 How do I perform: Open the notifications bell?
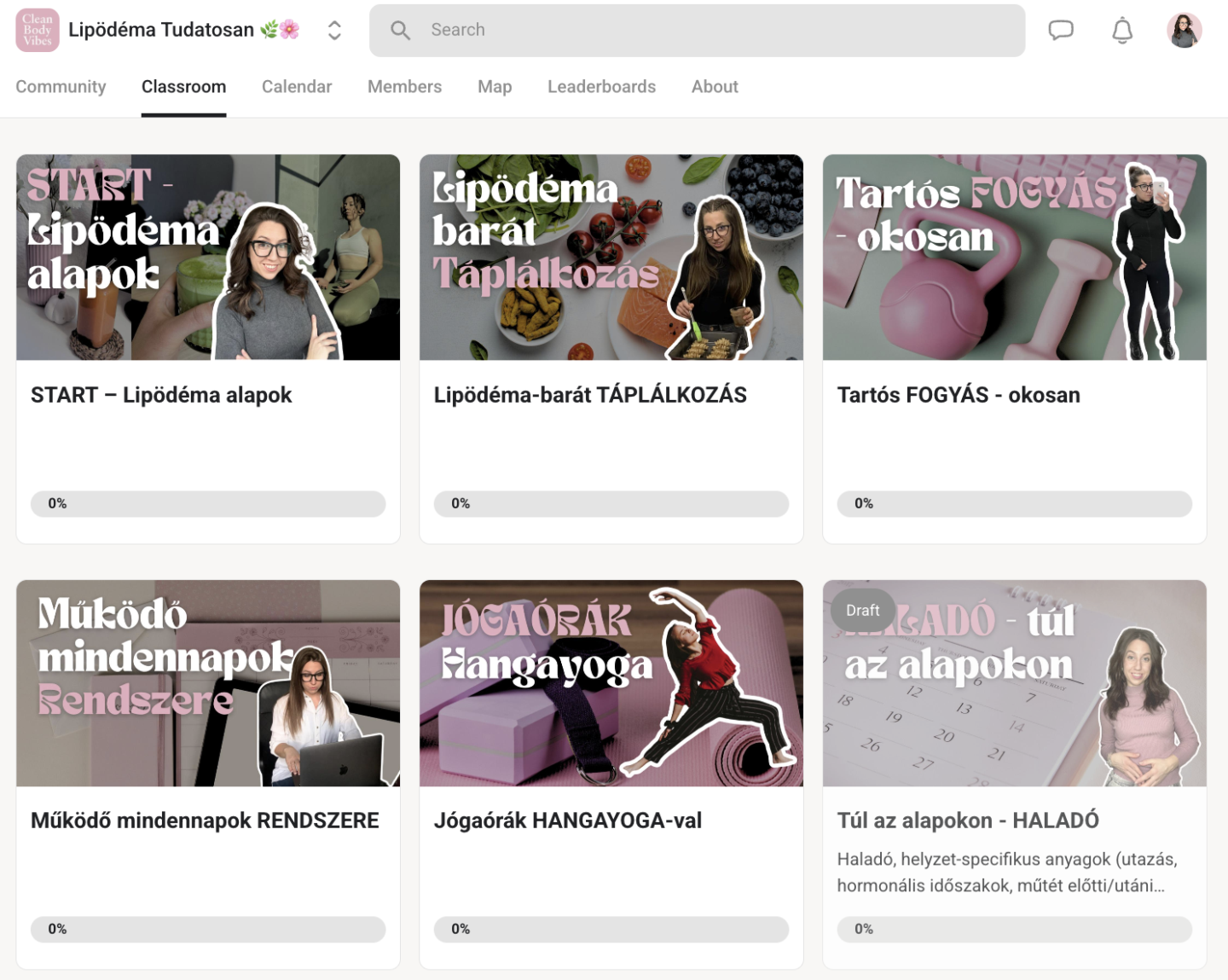pyautogui.click(x=1122, y=31)
